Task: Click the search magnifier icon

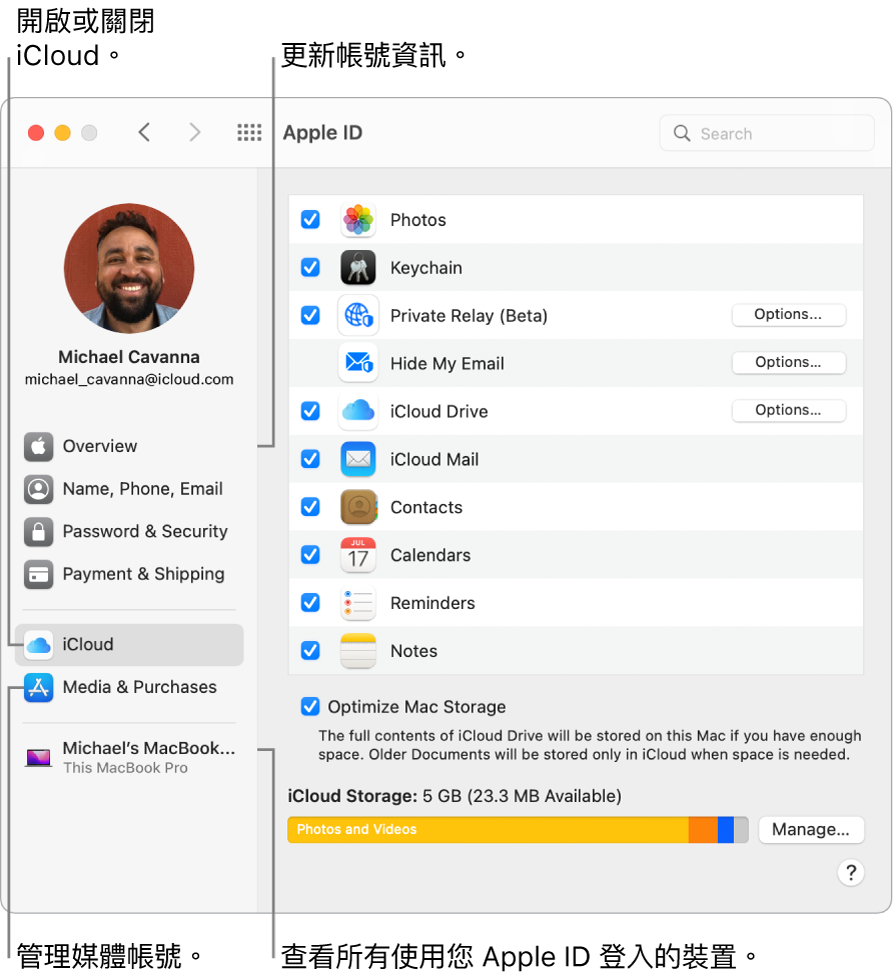Action: [x=682, y=133]
